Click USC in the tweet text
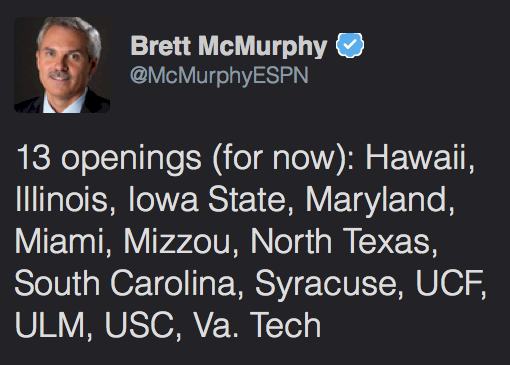510x365 pixels. pos(140,324)
